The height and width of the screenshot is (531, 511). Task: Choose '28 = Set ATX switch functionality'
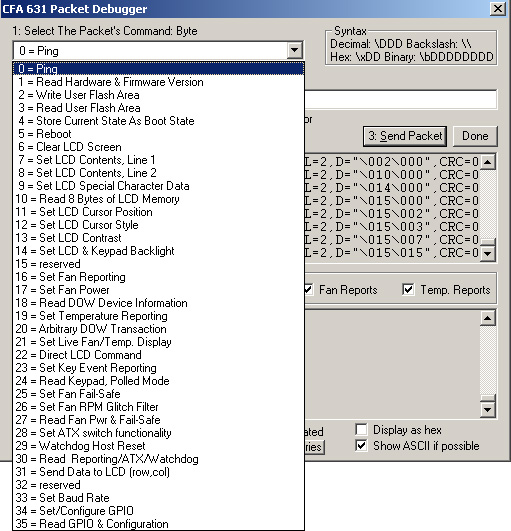pos(158,433)
